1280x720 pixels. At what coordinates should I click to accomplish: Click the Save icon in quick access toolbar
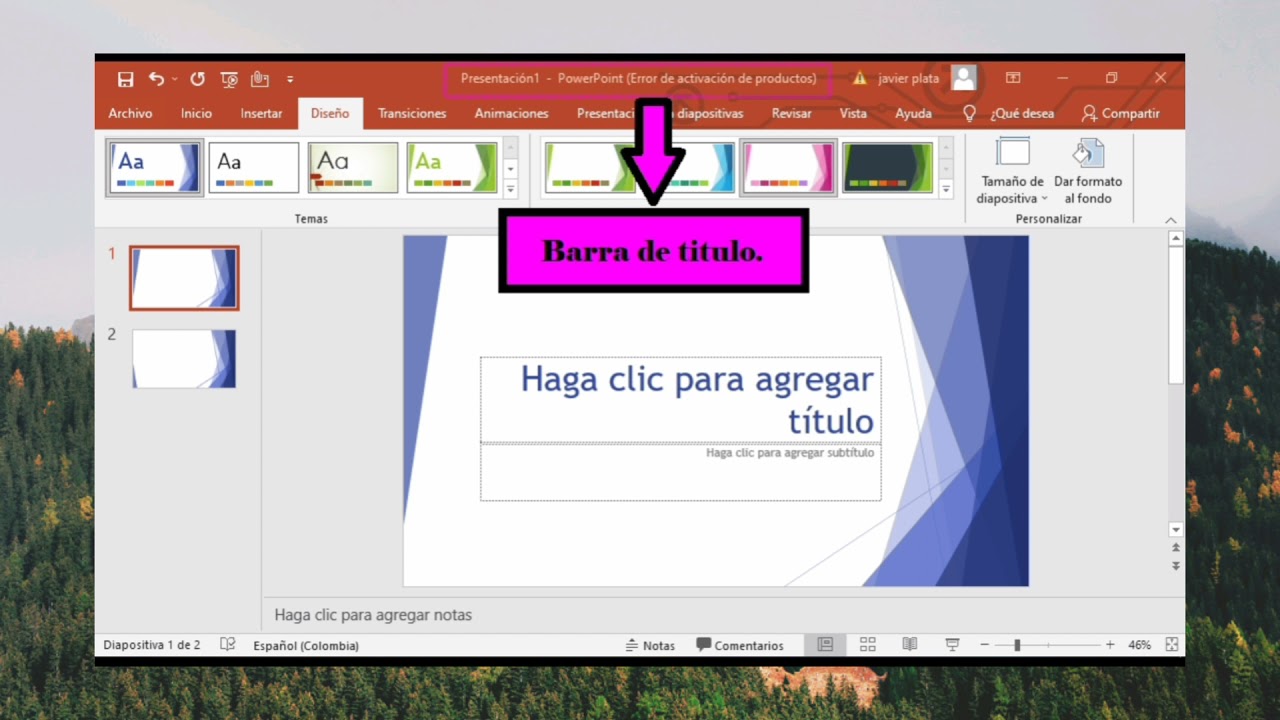(x=125, y=78)
